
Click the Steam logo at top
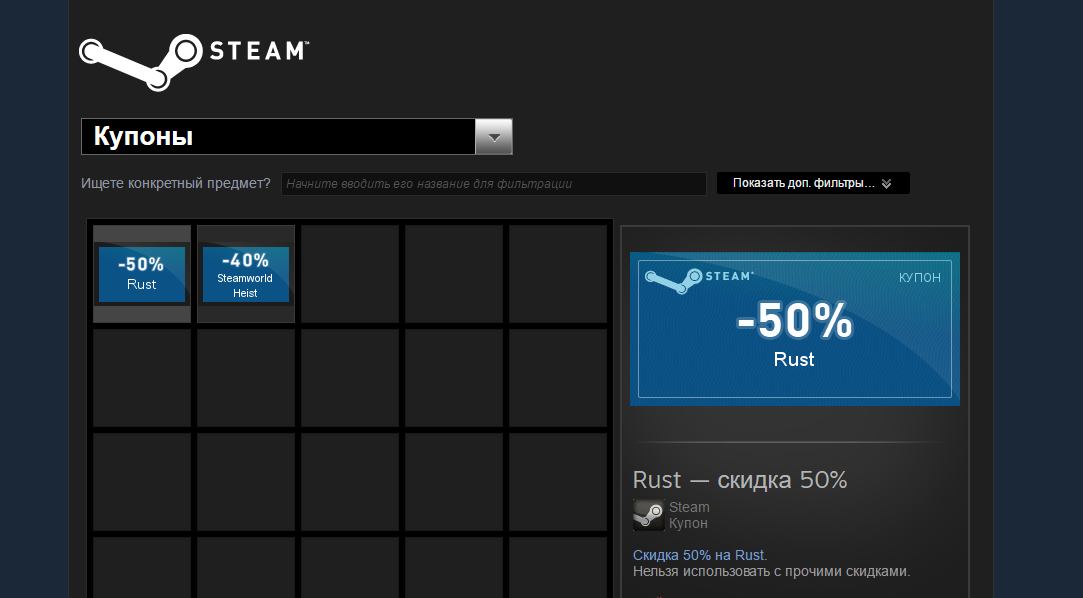(194, 62)
